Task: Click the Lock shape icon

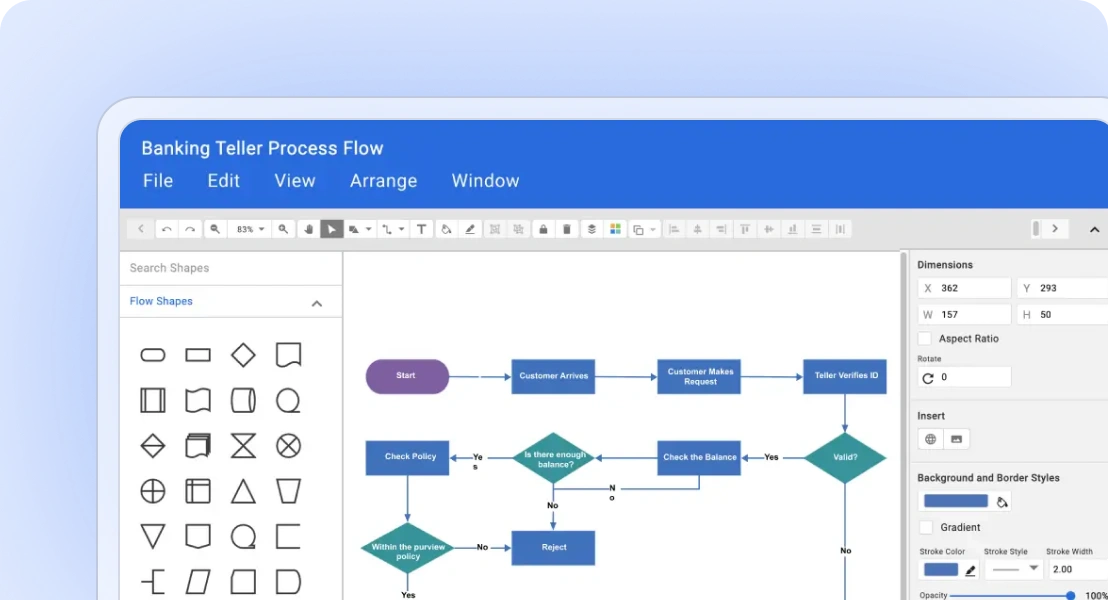Action: [x=543, y=229]
